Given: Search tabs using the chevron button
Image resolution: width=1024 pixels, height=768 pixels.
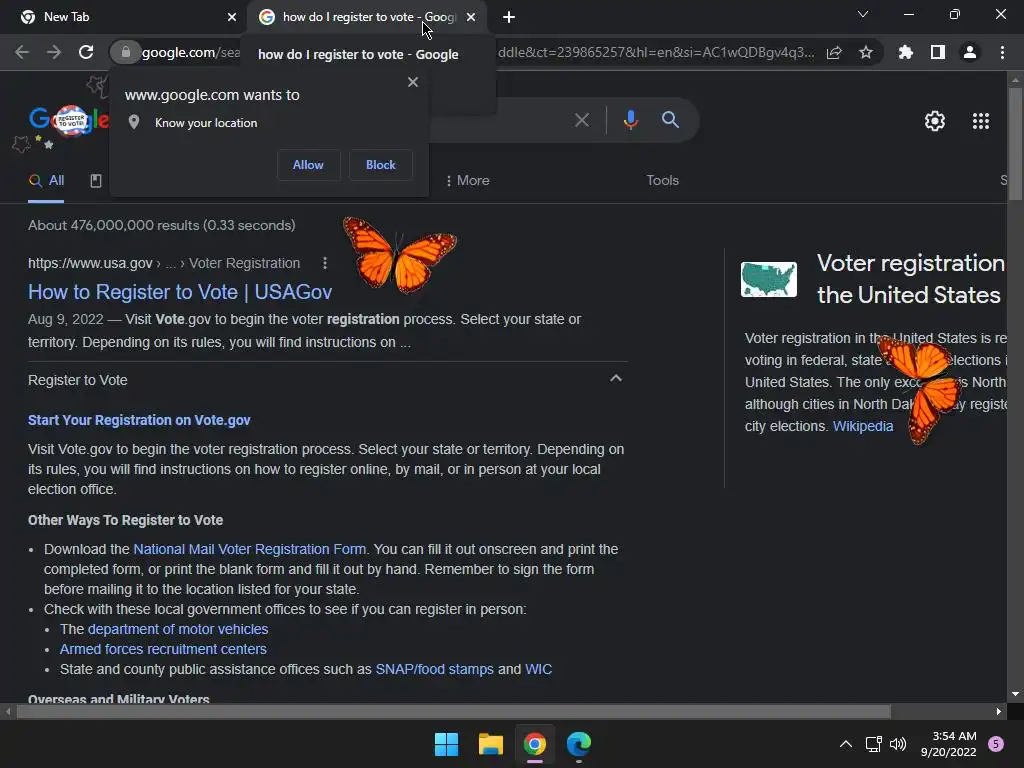Looking at the screenshot, I should 863,14.
